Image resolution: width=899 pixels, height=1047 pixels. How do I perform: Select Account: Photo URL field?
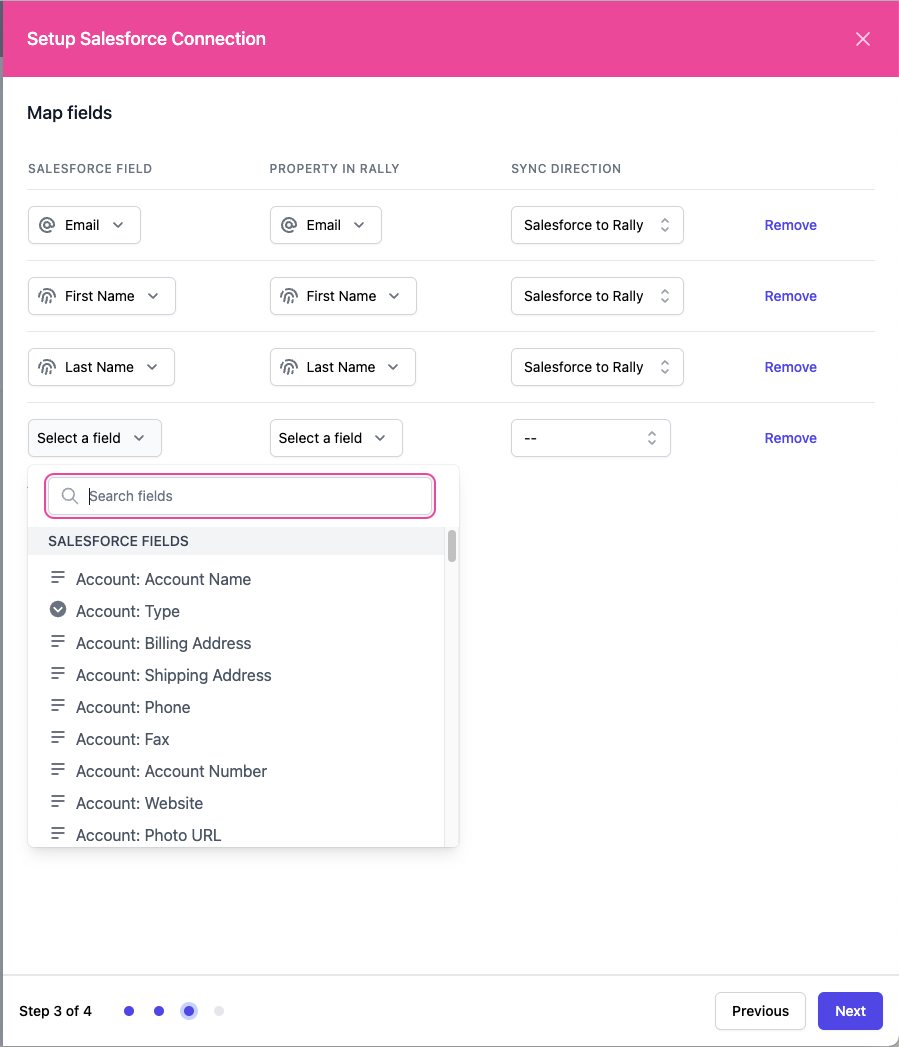point(236,835)
